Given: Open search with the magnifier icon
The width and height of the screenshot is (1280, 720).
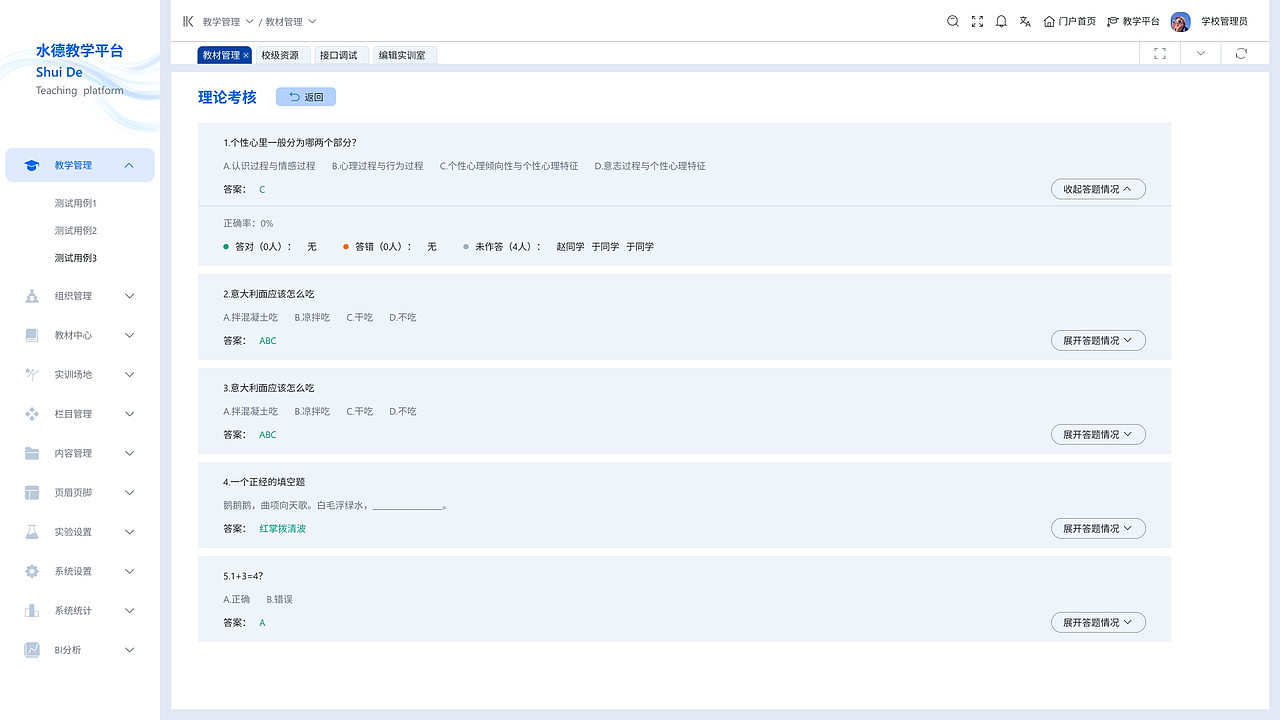Looking at the screenshot, I should click(x=953, y=21).
